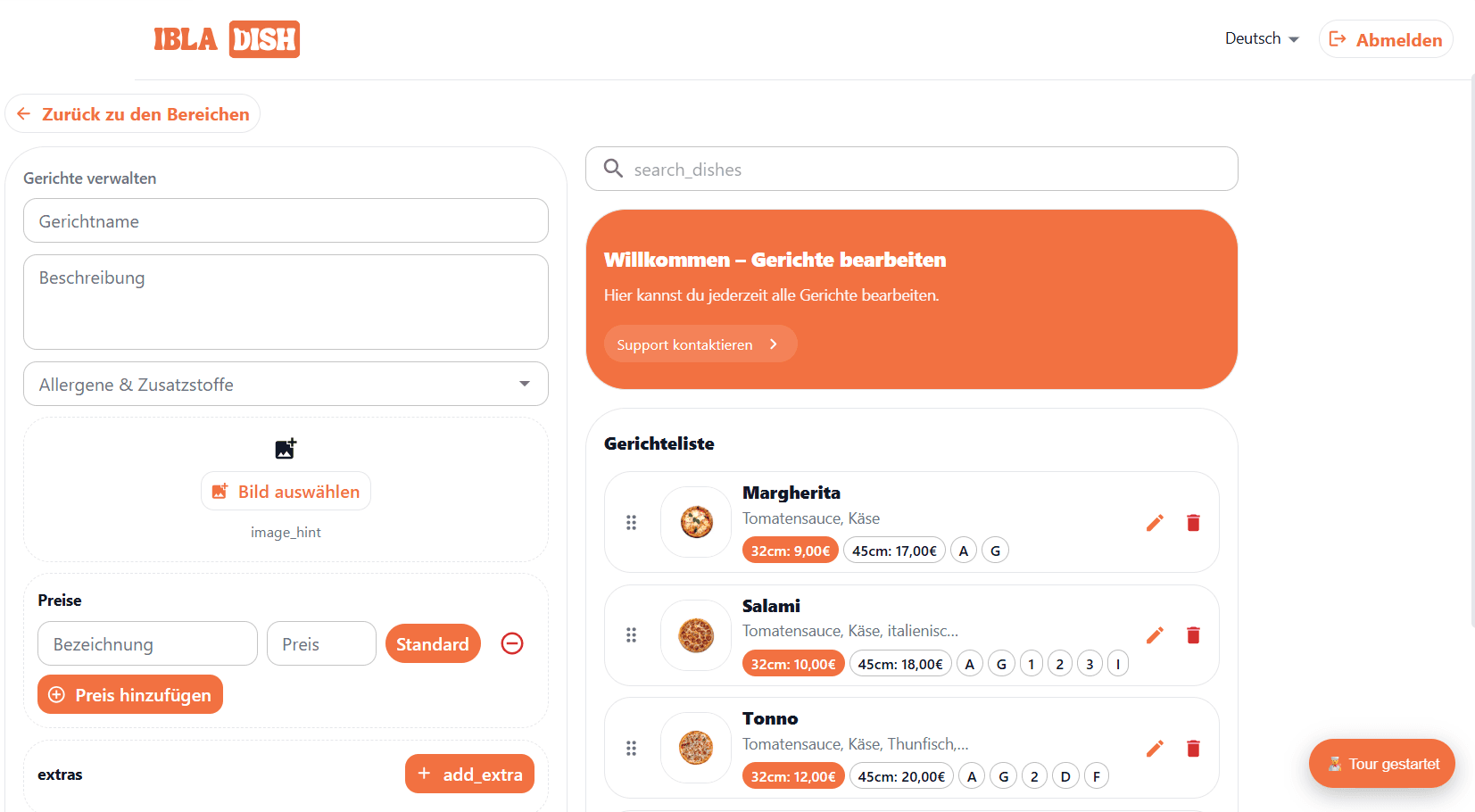Screen dimensions: 1475x812
Task: Grab the drag handle next to Salami
Action: click(632, 635)
